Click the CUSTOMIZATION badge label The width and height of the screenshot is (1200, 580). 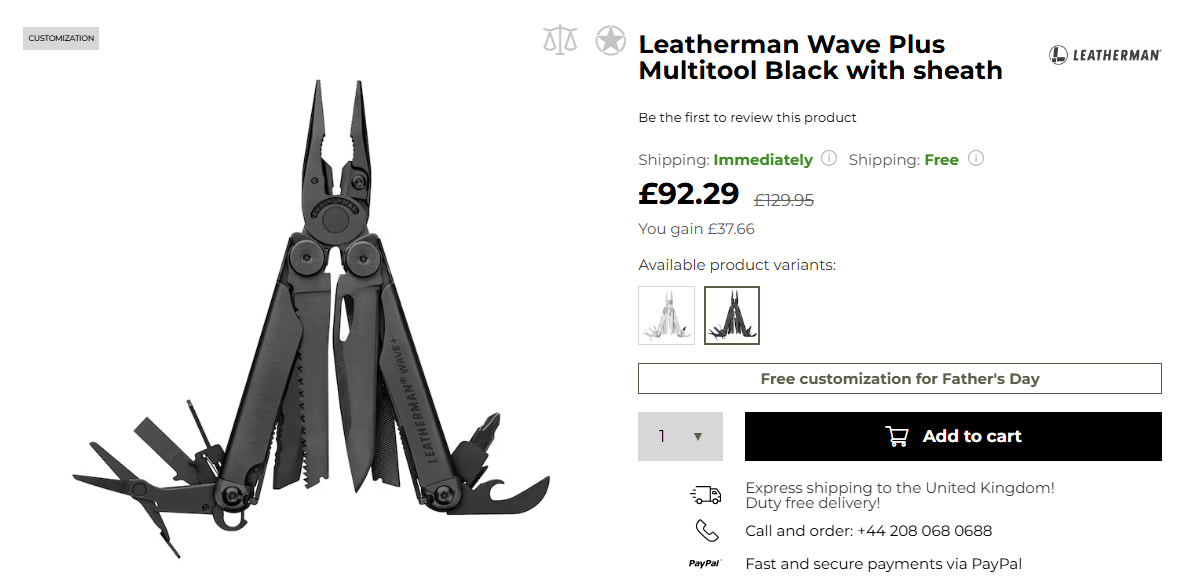click(x=61, y=38)
